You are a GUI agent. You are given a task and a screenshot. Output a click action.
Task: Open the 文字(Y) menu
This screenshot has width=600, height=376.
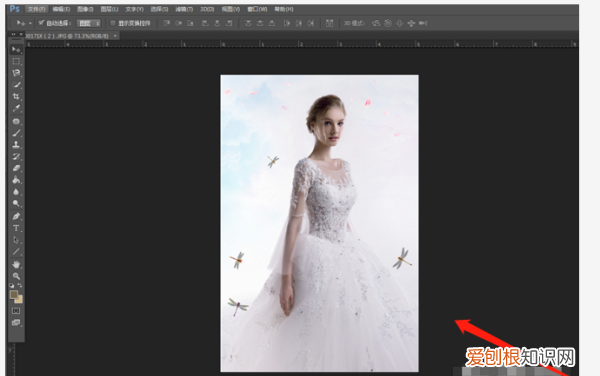coord(134,9)
